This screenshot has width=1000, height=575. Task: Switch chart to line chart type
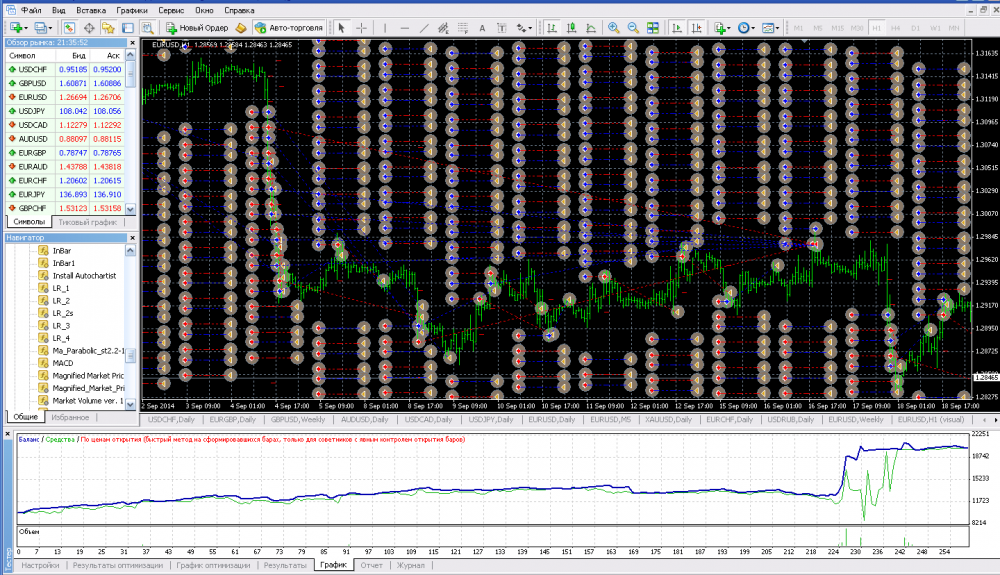click(x=591, y=27)
